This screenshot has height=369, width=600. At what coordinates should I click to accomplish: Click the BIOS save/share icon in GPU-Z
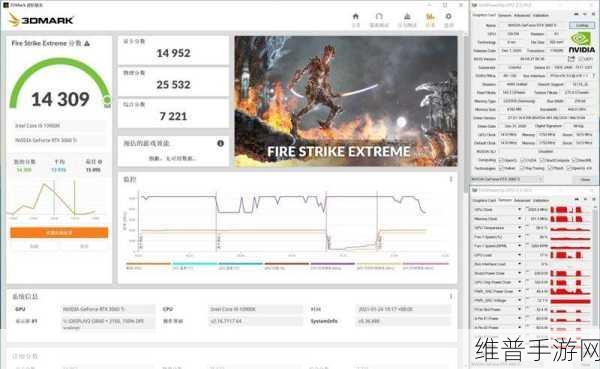(571, 59)
